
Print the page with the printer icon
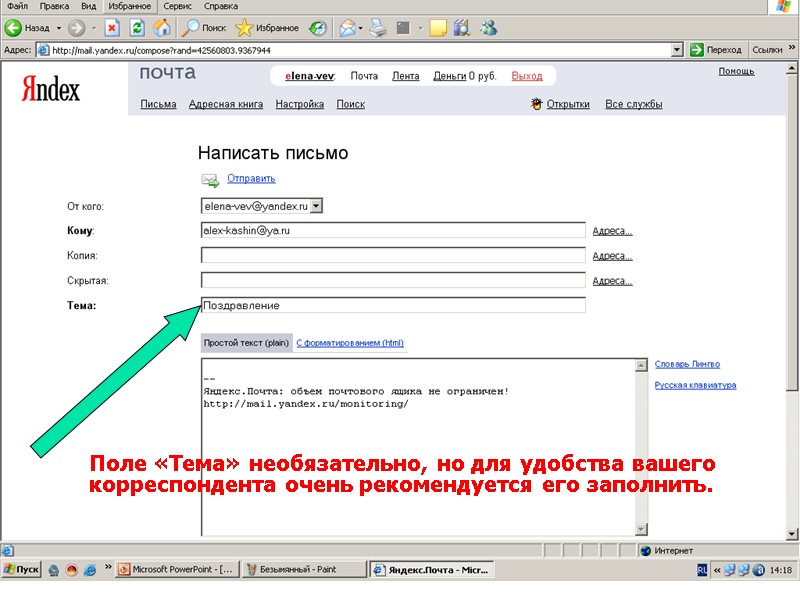(x=376, y=28)
